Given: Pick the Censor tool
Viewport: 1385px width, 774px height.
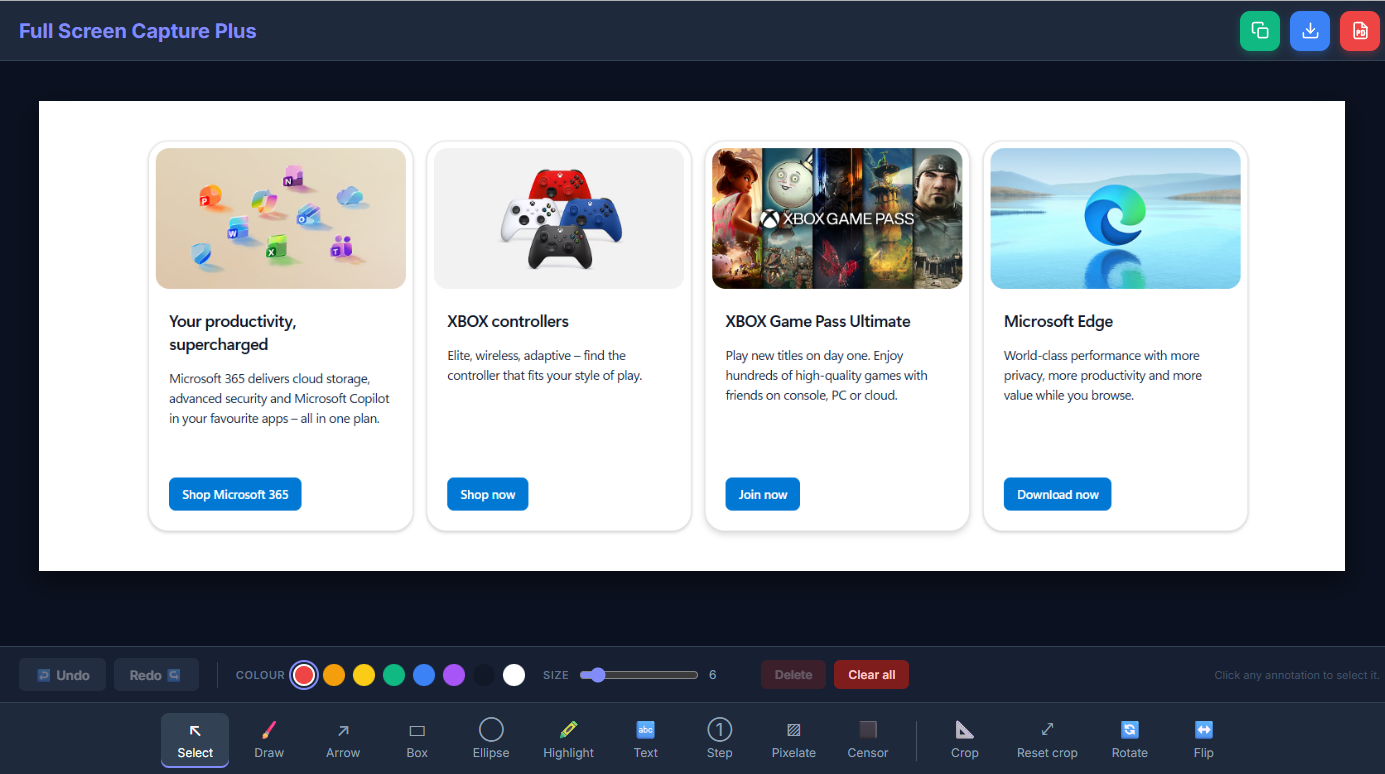Looking at the screenshot, I should (868, 741).
